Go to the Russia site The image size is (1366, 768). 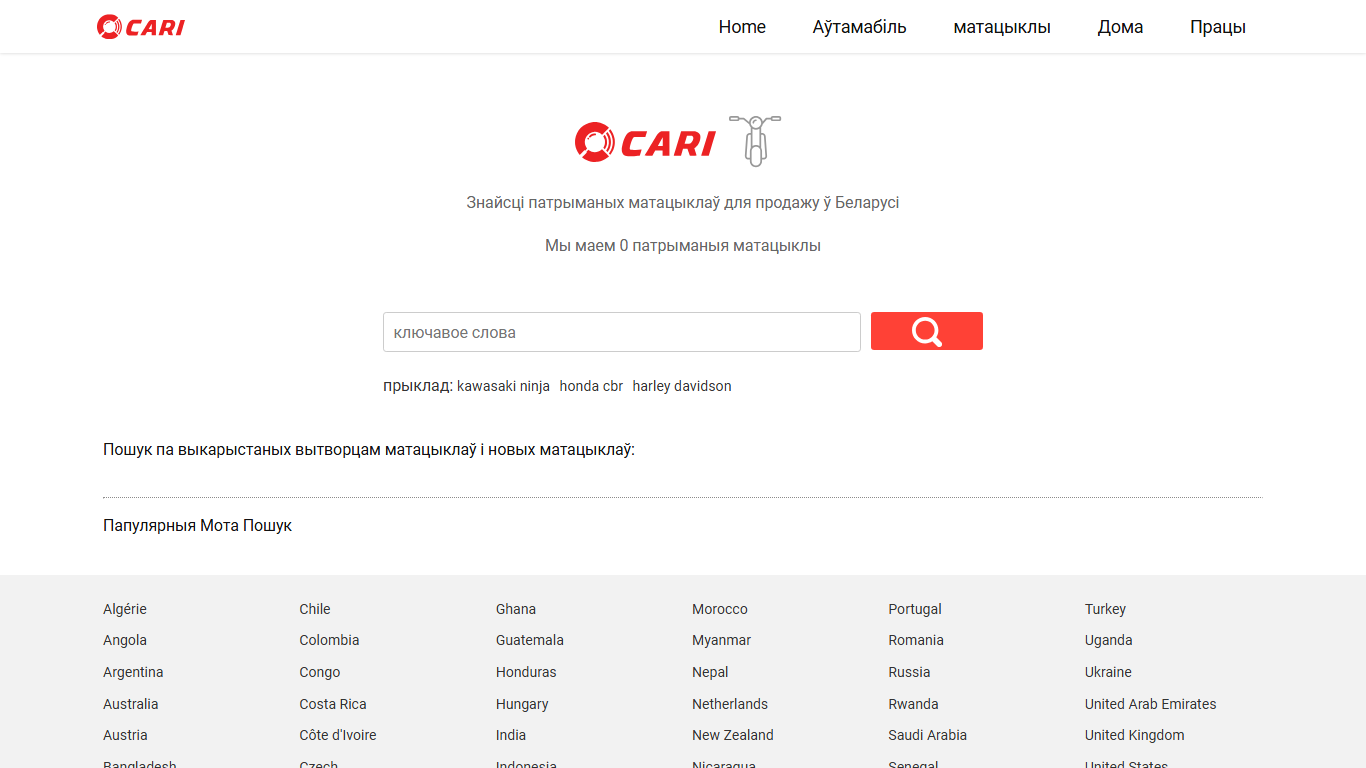[909, 672]
